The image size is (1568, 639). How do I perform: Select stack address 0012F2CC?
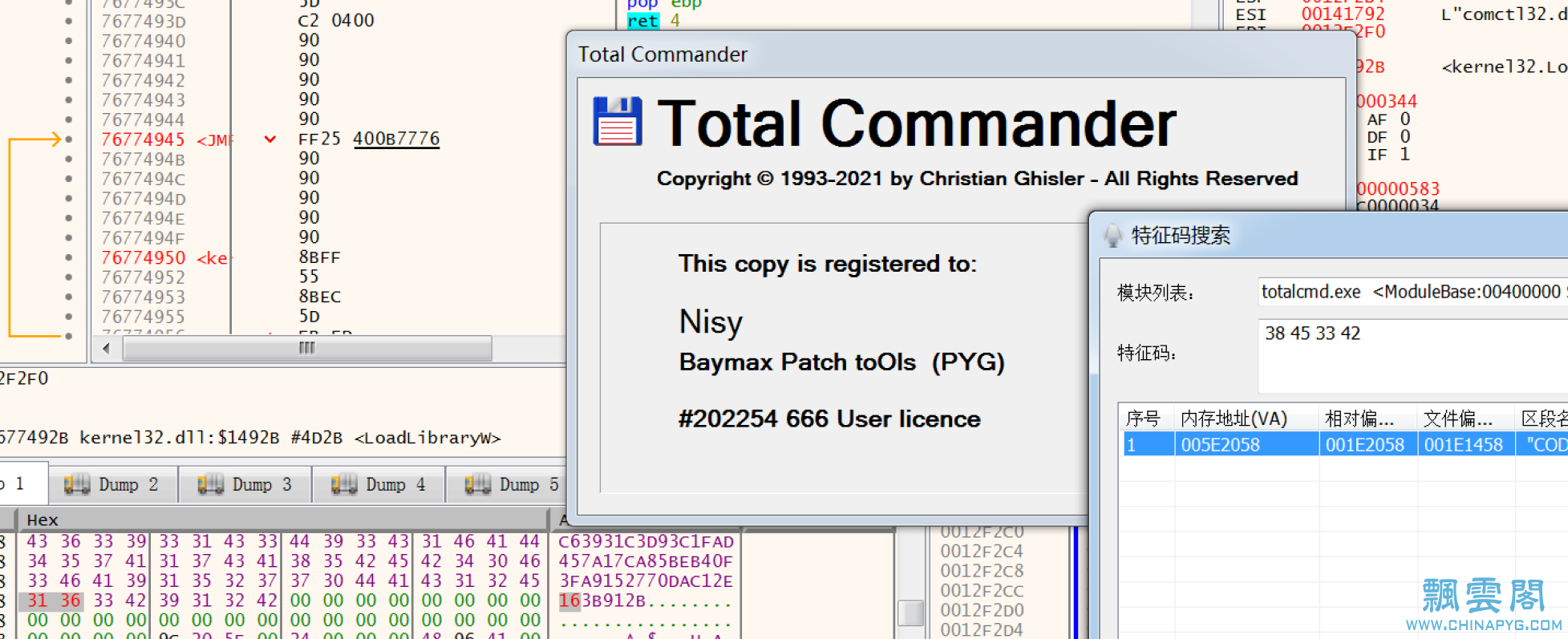982,591
